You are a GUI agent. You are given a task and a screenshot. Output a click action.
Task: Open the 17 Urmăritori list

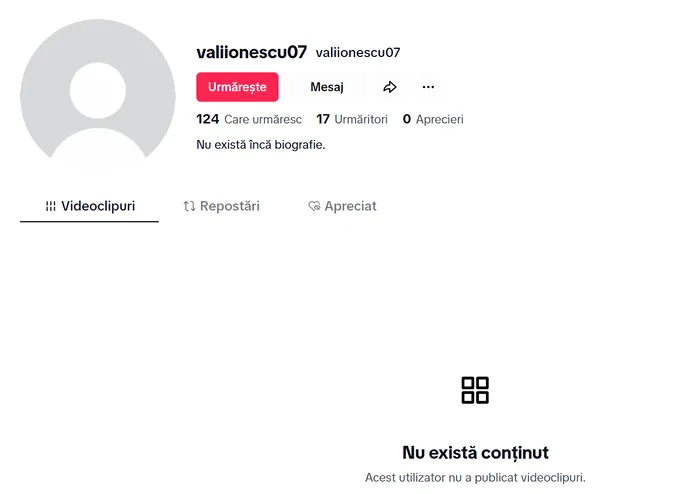pyautogui.click(x=352, y=119)
